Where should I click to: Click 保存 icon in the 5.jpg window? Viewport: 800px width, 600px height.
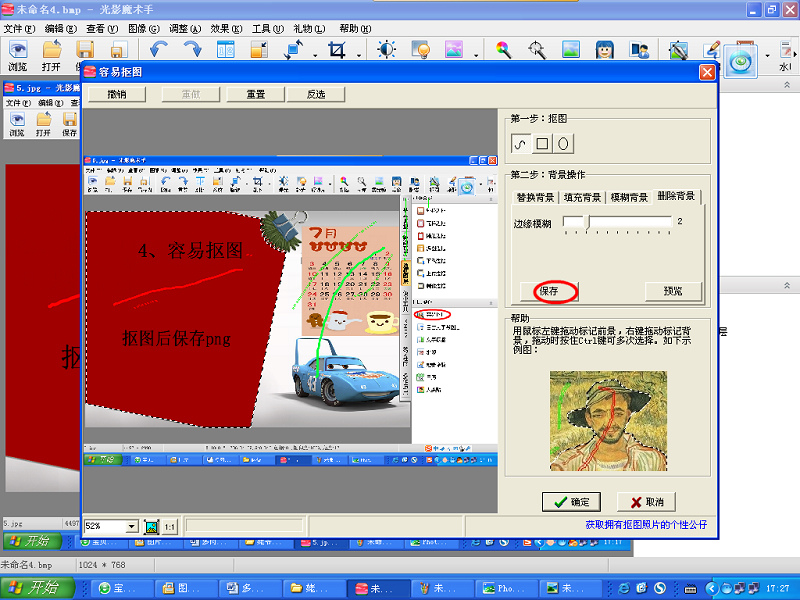click(x=70, y=120)
